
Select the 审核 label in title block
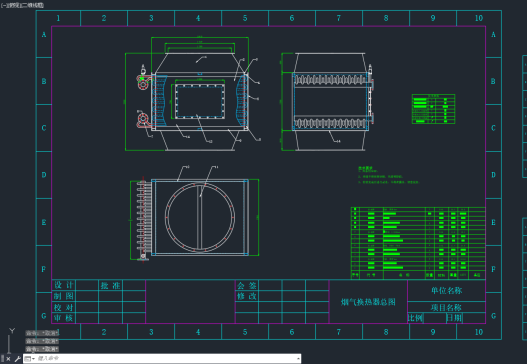(64, 318)
